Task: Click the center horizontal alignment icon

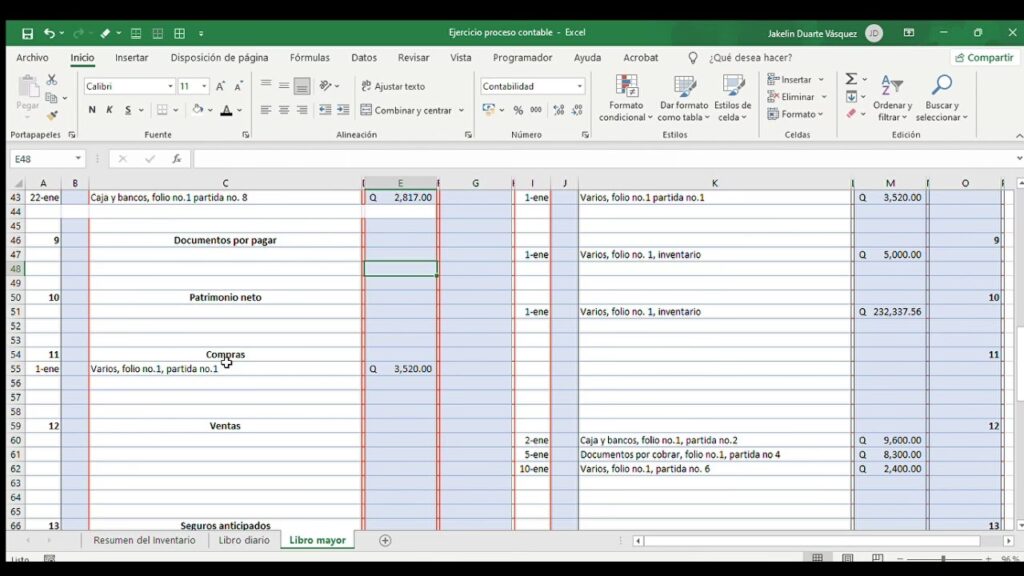Action: (284, 110)
